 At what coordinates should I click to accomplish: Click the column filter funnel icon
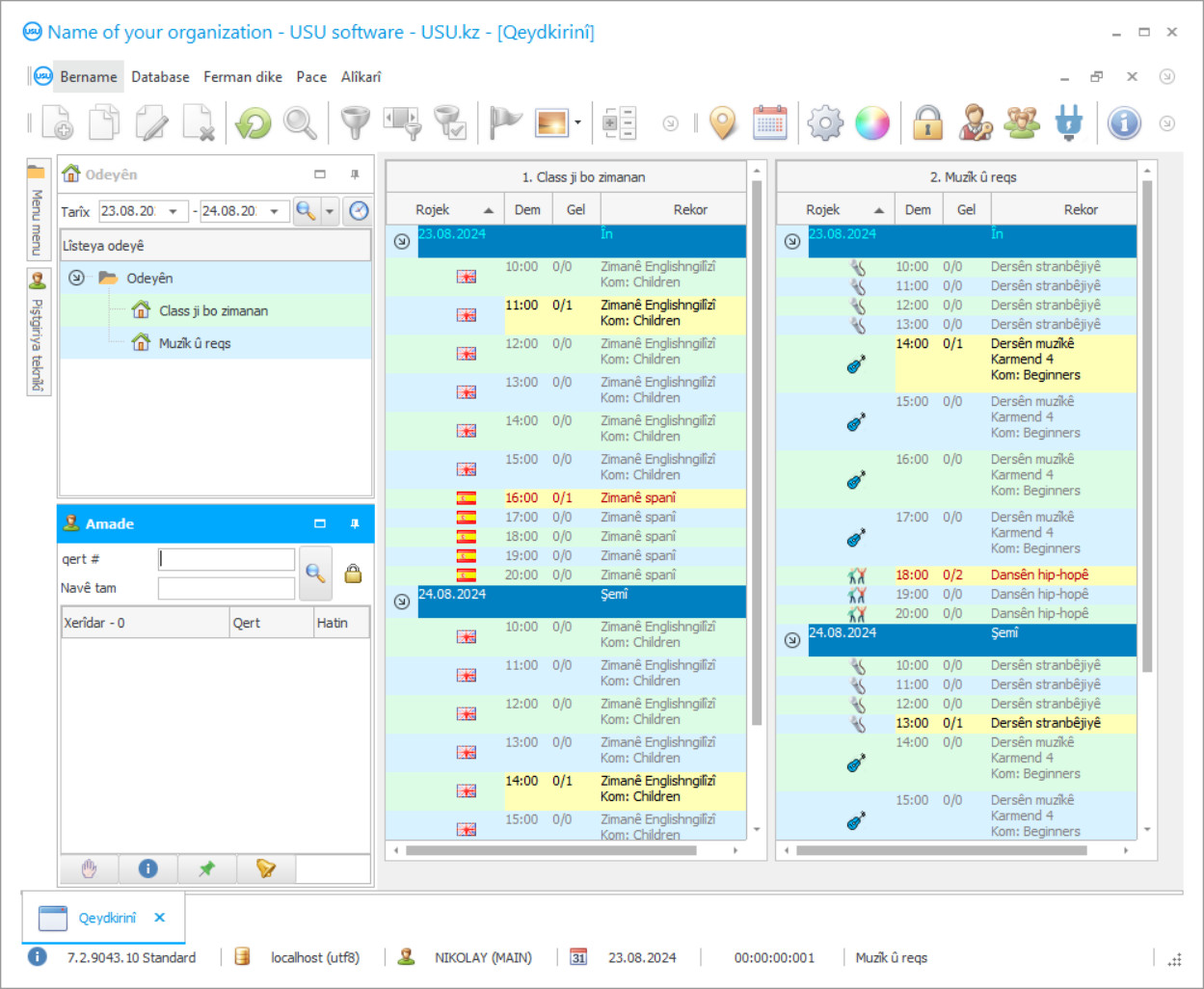pos(403,123)
